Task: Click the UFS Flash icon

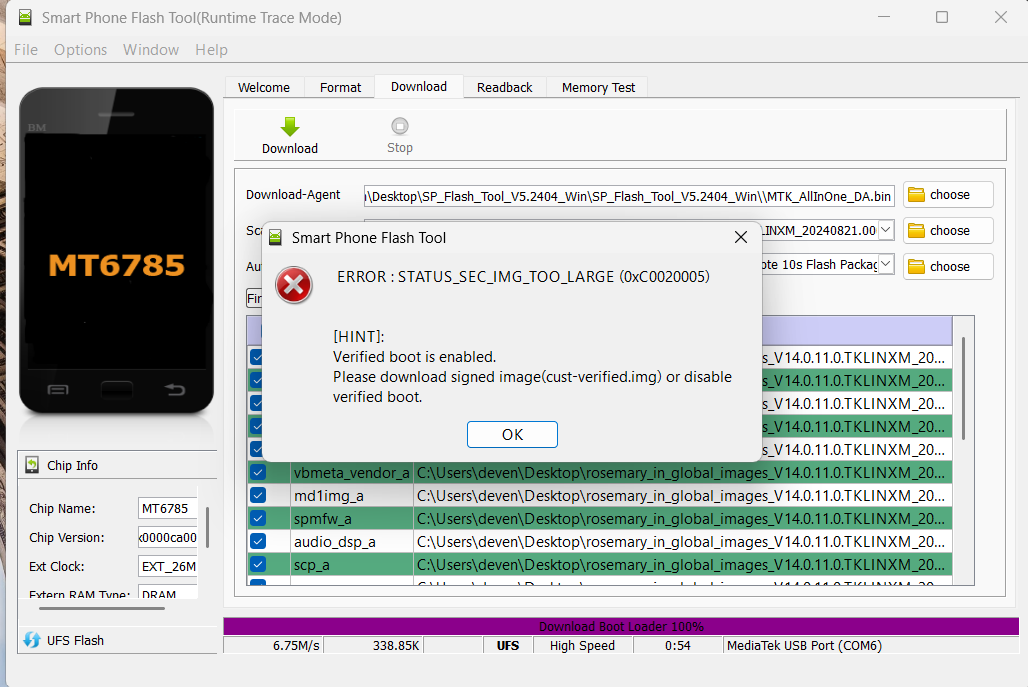Action: (31, 640)
